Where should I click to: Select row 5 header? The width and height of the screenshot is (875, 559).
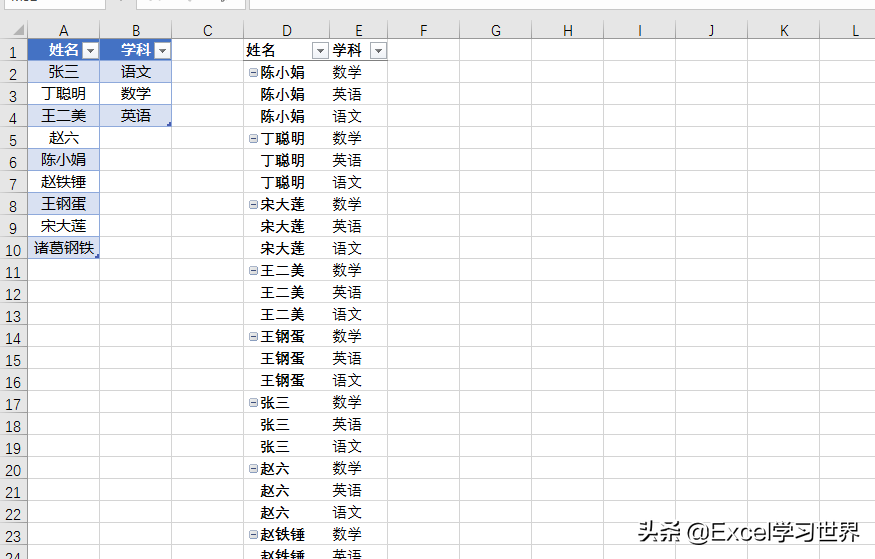[13, 139]
